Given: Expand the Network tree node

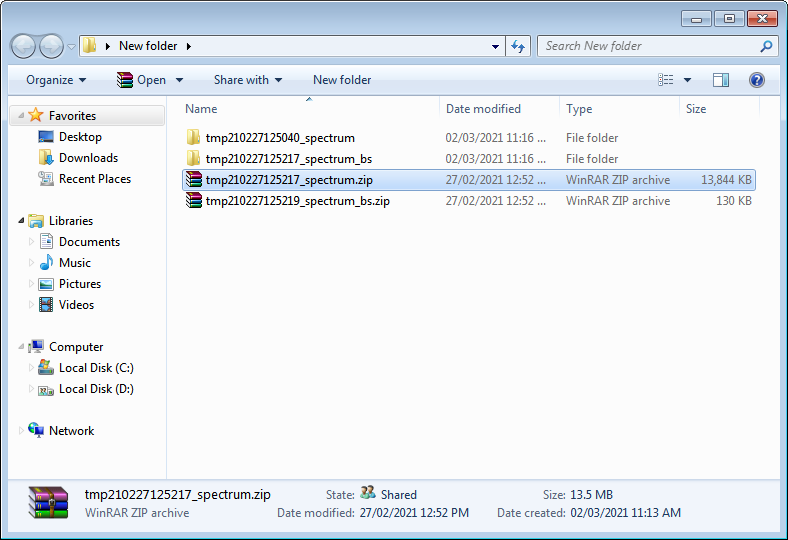Looking at the screenshot, I should 21,430.
